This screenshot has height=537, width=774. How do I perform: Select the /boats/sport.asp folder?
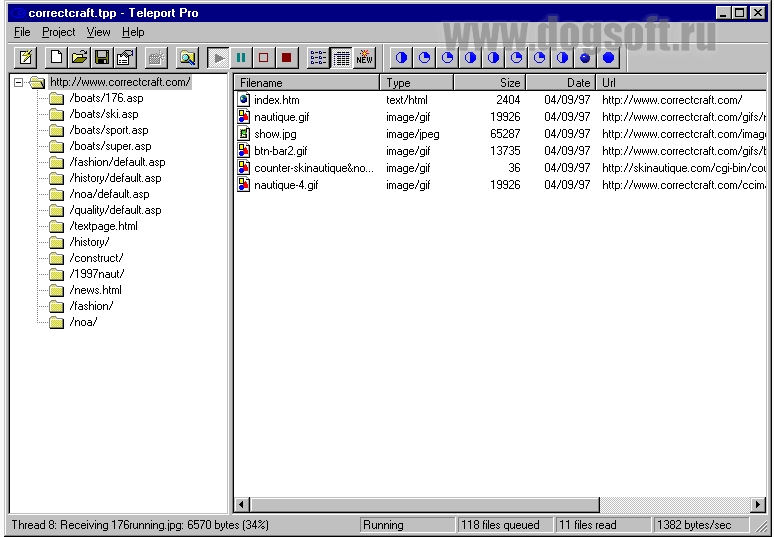(x=109, y=130)
